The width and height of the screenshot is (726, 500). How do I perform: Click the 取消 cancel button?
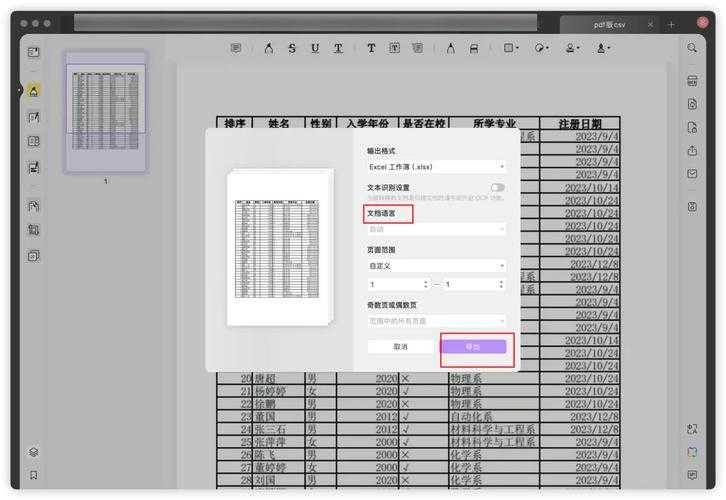pyautogui.click(x=401, y=347)
